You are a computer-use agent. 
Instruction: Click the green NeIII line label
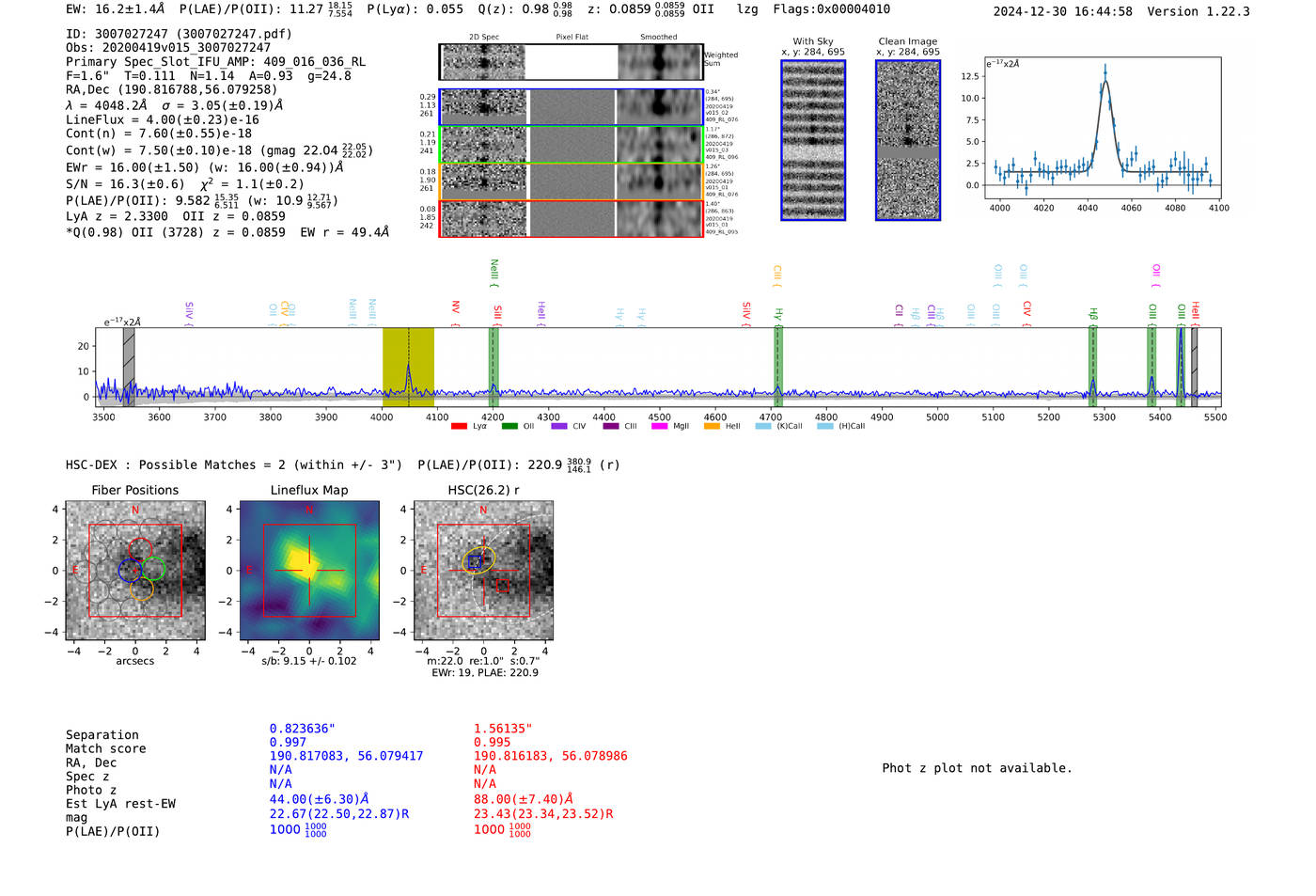click(494, 274)
